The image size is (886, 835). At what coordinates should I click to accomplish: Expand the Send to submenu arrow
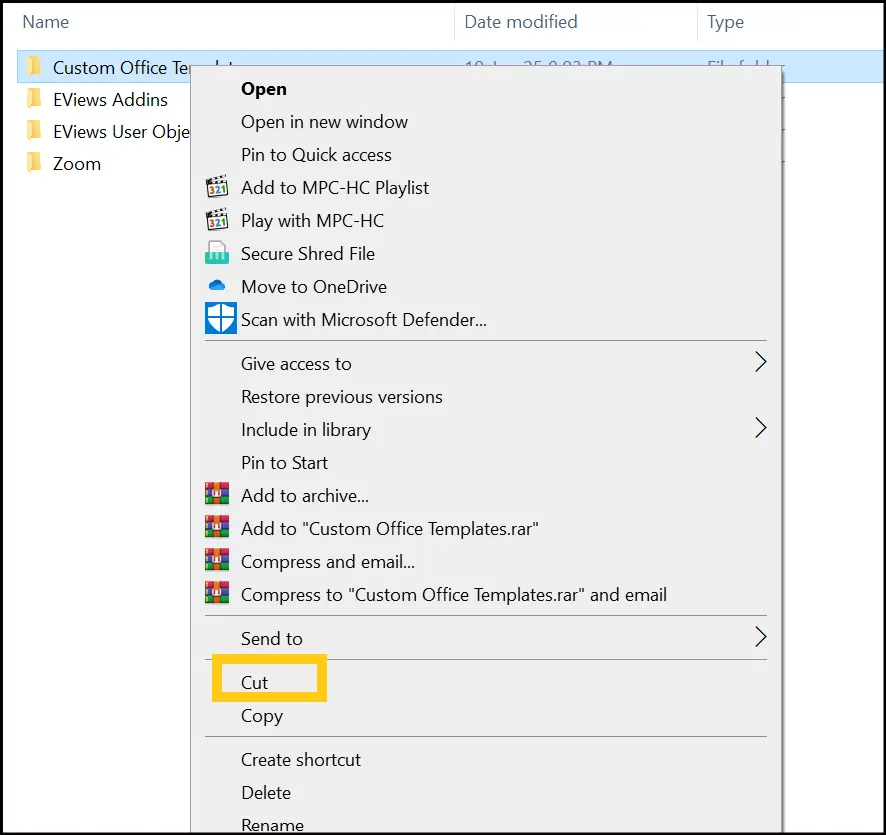pos(761,637)
